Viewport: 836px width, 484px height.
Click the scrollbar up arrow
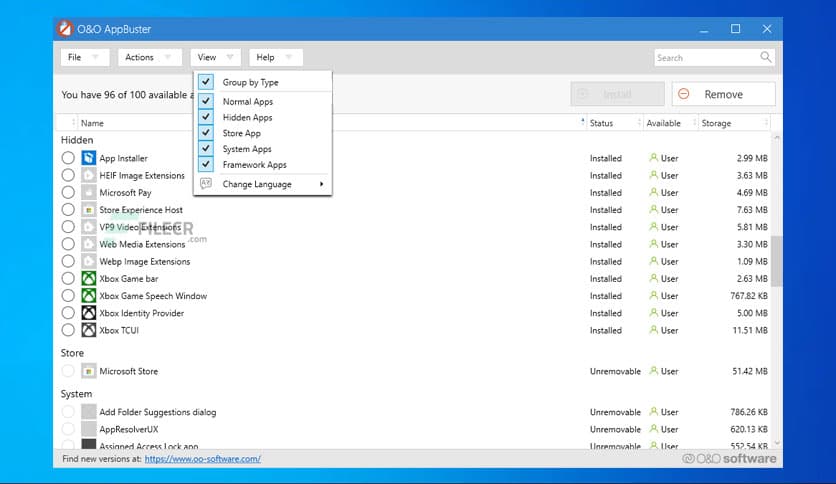tap(777, 138)
